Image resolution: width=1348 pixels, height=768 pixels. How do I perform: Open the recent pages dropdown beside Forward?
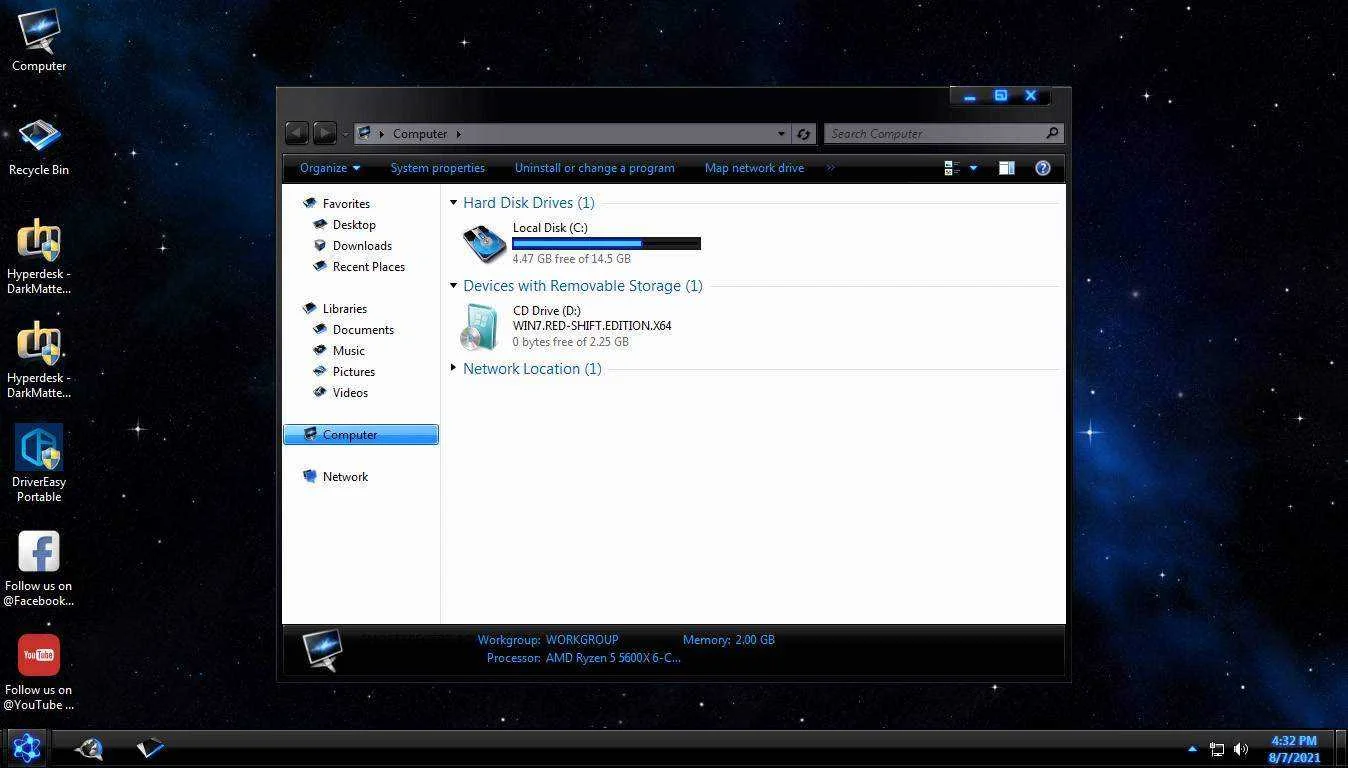tap(345, 134)
